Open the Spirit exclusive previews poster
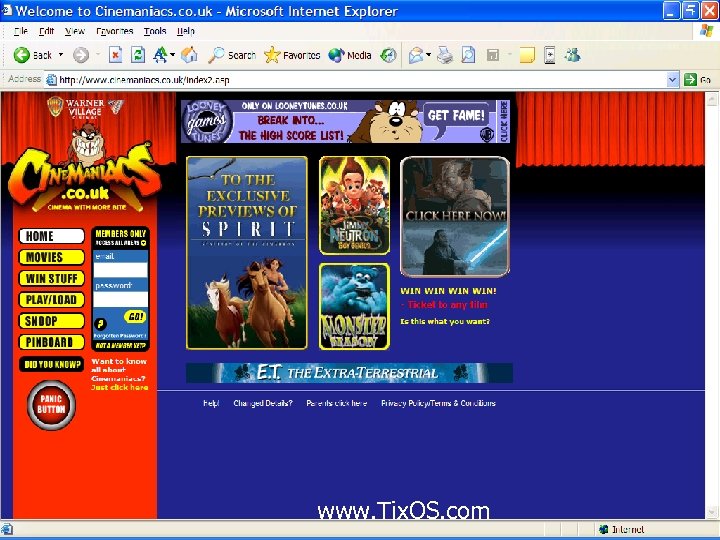Screen dimensions: 720x540 pos(247,253)
